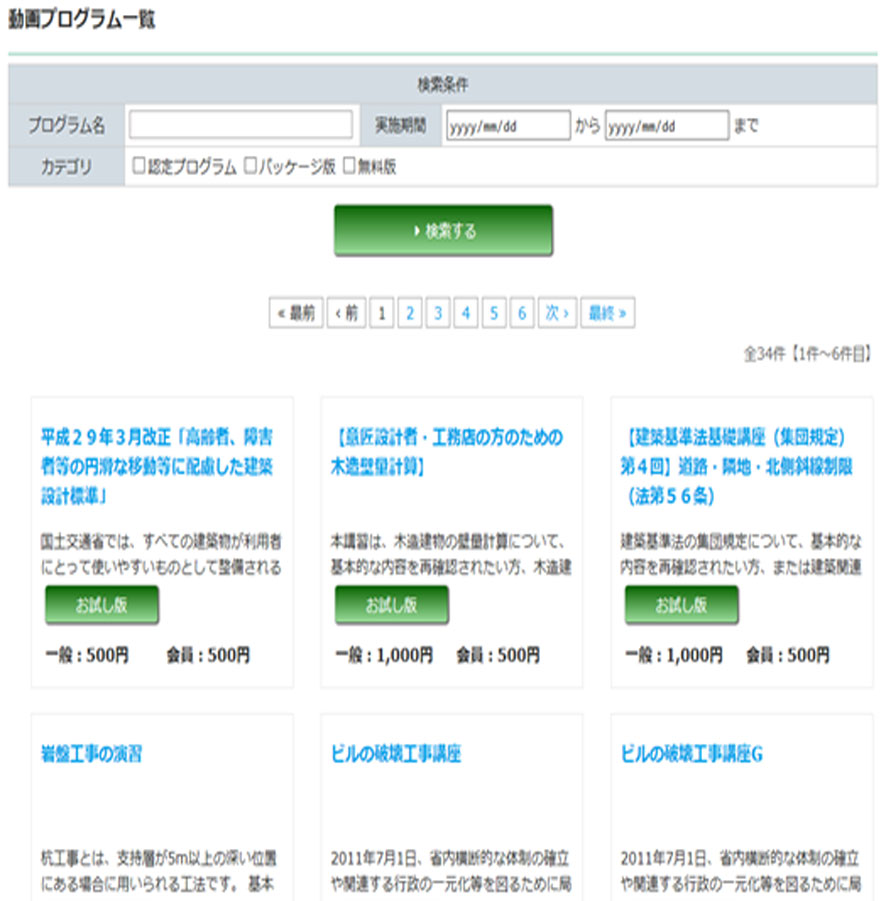Open page 6 in pagination
The image size is (886, 901).
click(521, 313)
